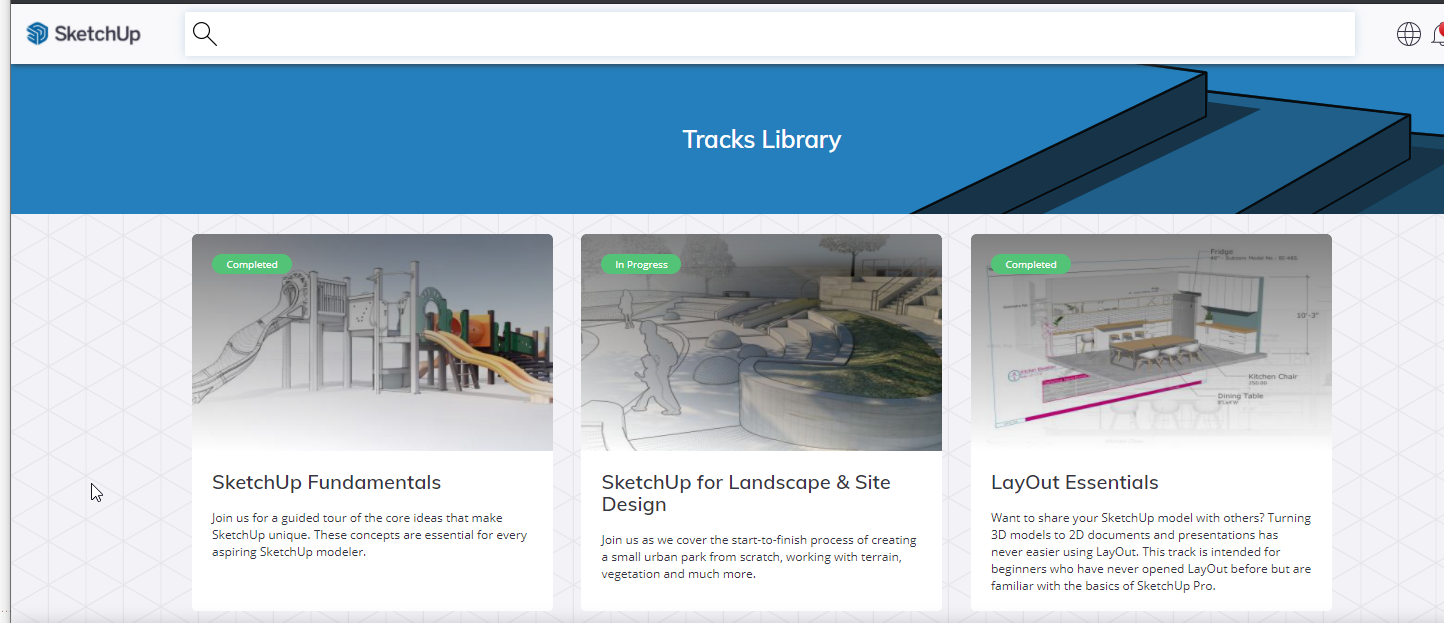Open the Landscape & Site Design thumbnail

click(761, 342)
